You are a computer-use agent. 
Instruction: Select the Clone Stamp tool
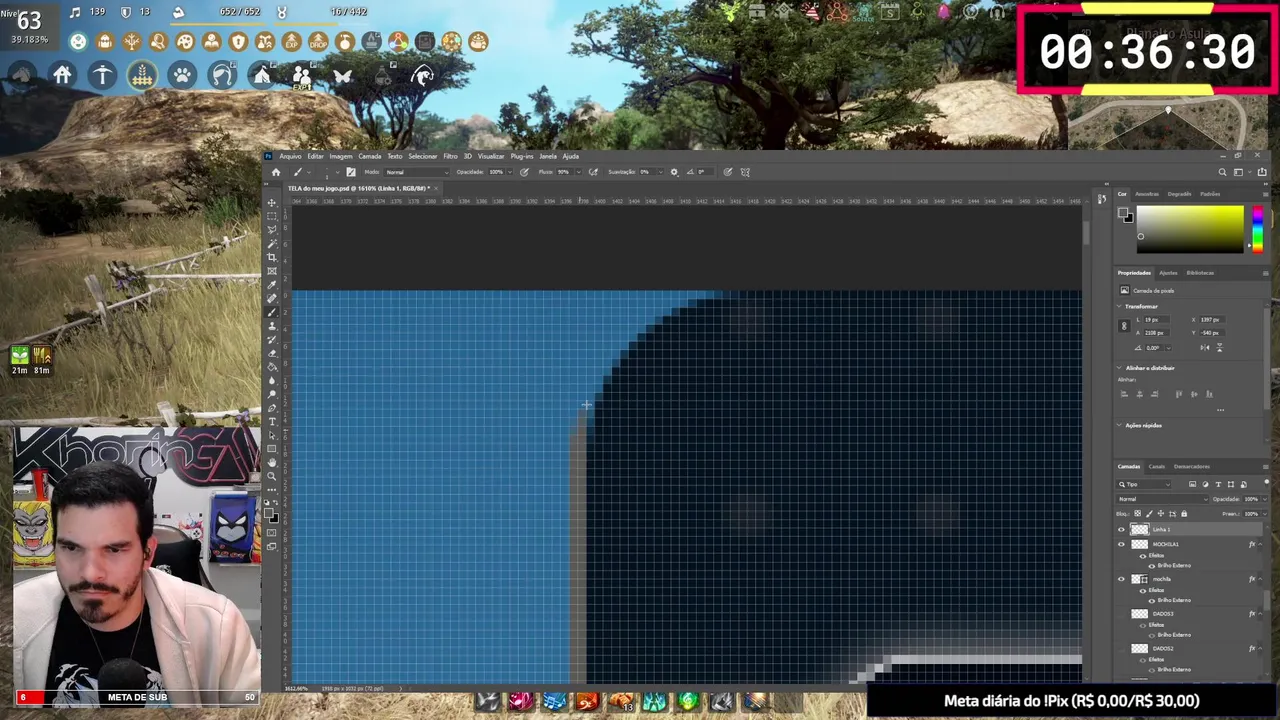[x=272, y=326]
